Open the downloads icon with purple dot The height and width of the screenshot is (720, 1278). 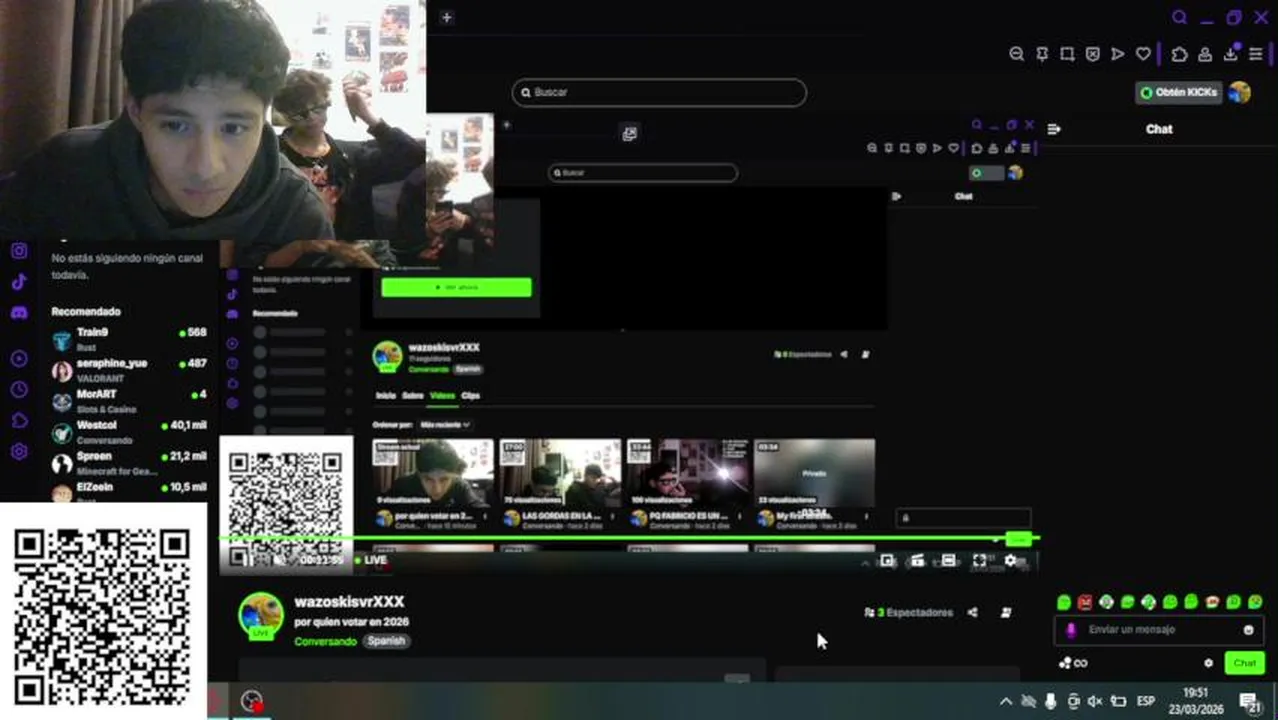(1231, 53)
